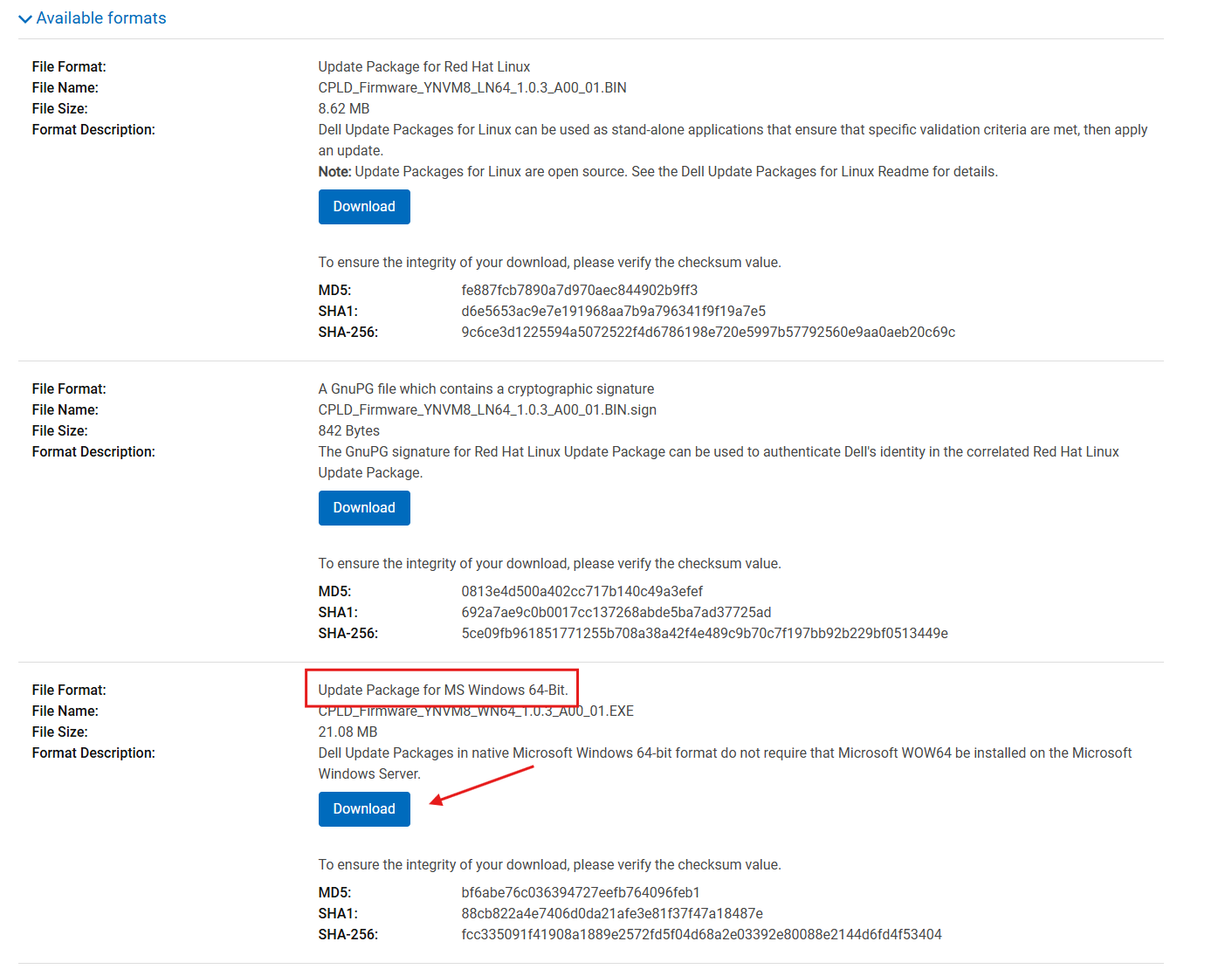Select the 8.62 MB file size text
This screenshot has height=969, width=1232.
(343, 108)
